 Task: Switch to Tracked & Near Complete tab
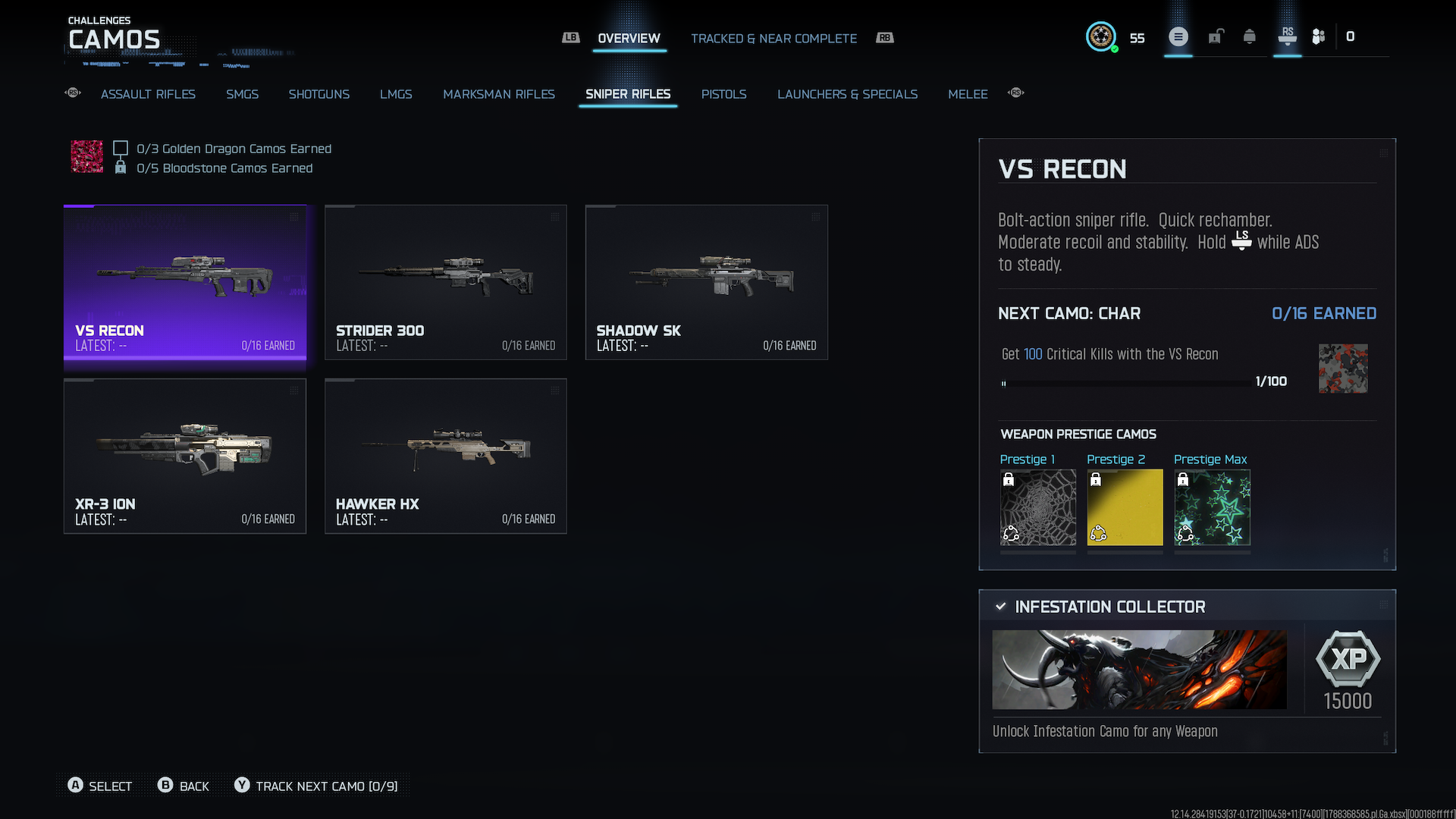(x=773, y=38)
